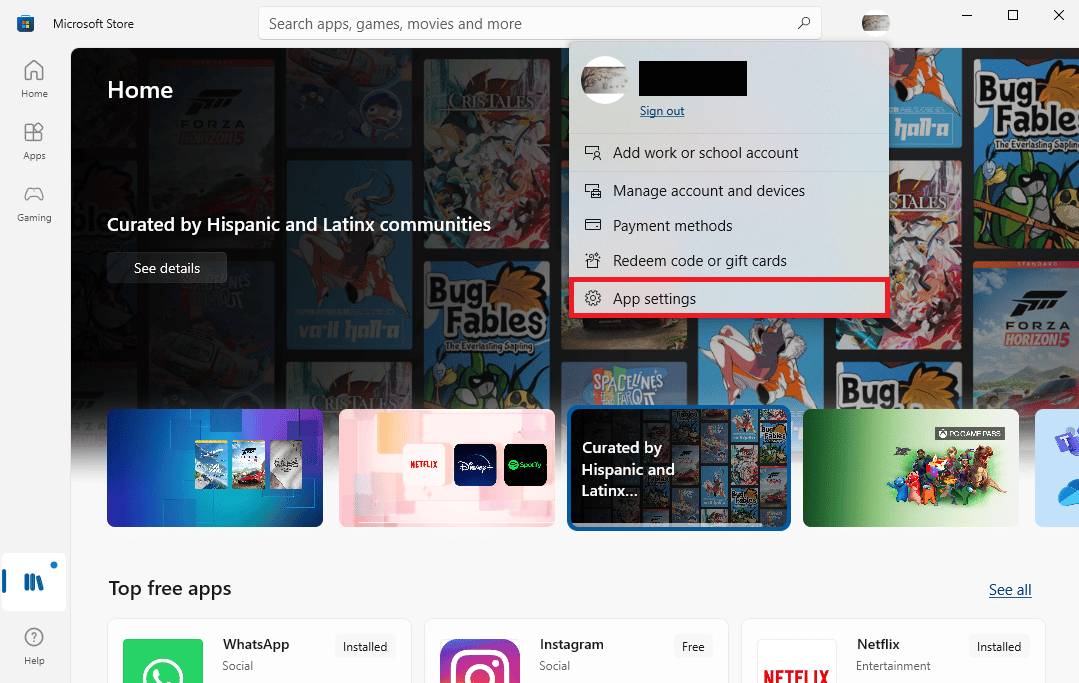Click the icon beside Add work account
The height and width of the screenshot is (683, 1079).
tap(592, 153)
